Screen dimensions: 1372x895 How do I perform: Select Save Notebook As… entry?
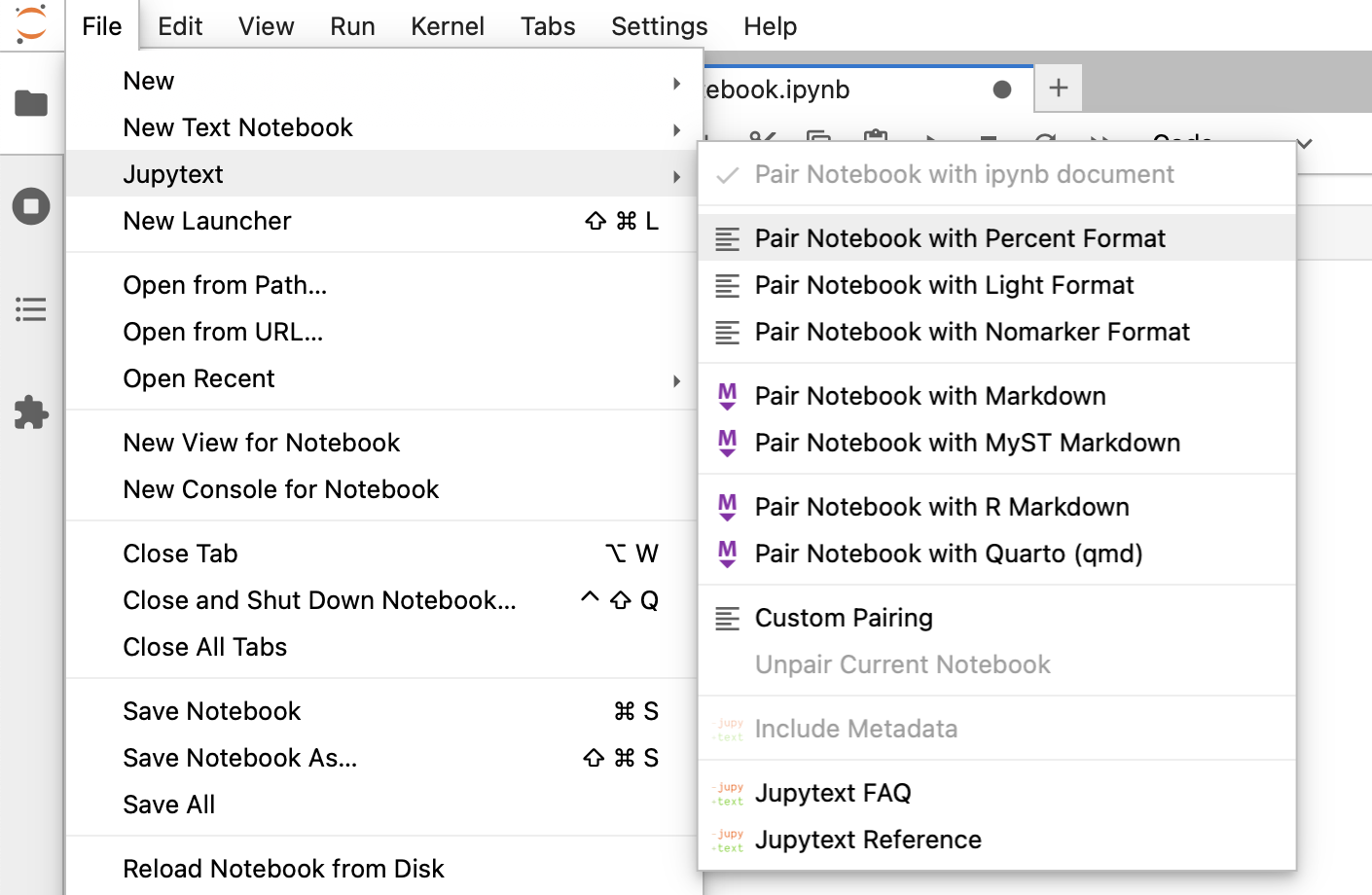click(240, 758)
